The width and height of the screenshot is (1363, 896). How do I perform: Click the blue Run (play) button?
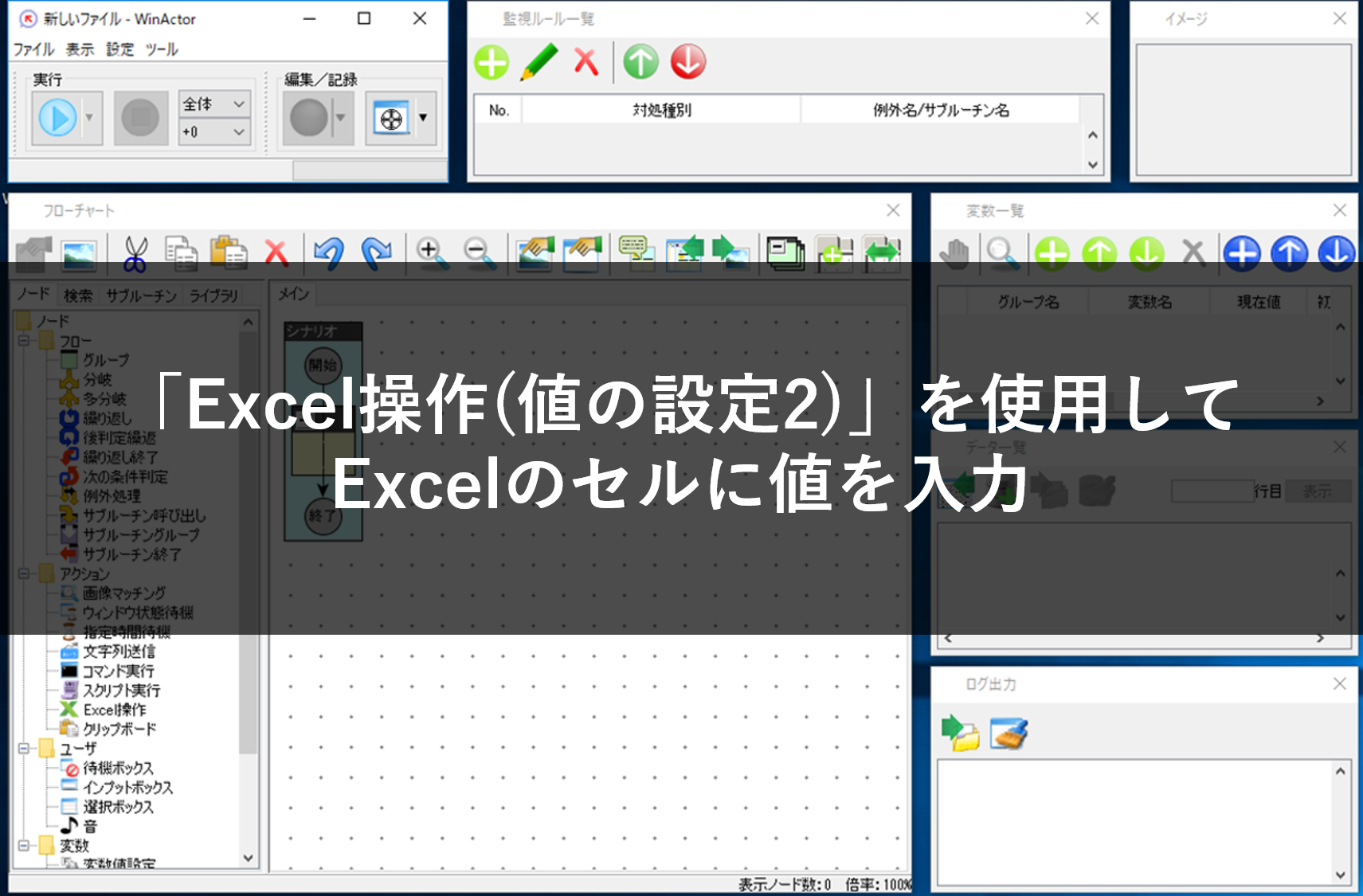(57, 118)
